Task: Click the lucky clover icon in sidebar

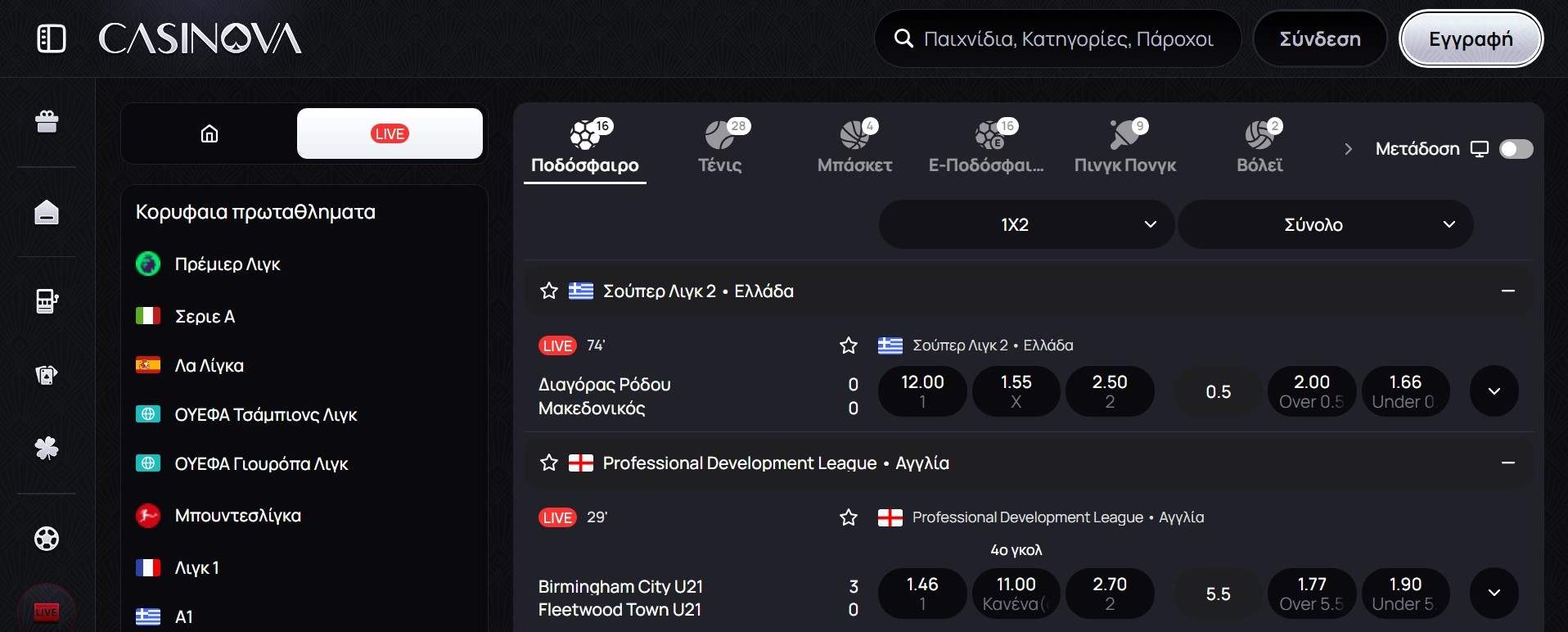Action: pos(47,448)
